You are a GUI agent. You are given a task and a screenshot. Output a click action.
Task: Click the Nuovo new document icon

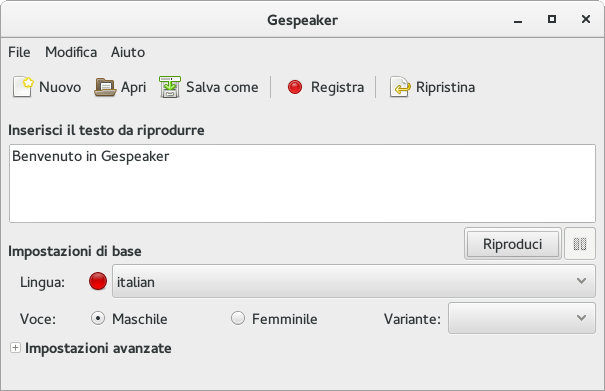23,87
